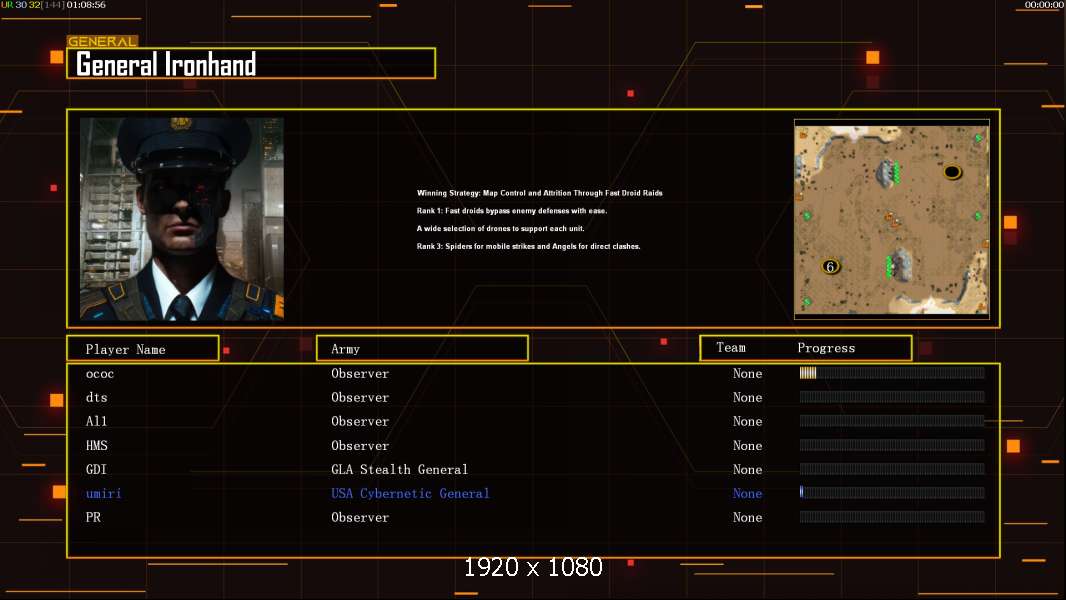The image size is (1066, 600).
Task: Click the desert minimap preview
Action: point(892,219)
